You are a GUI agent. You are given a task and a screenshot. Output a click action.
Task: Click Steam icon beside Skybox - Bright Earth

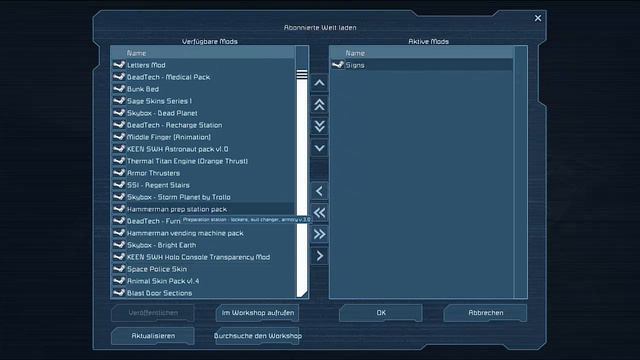pos(119,244)
